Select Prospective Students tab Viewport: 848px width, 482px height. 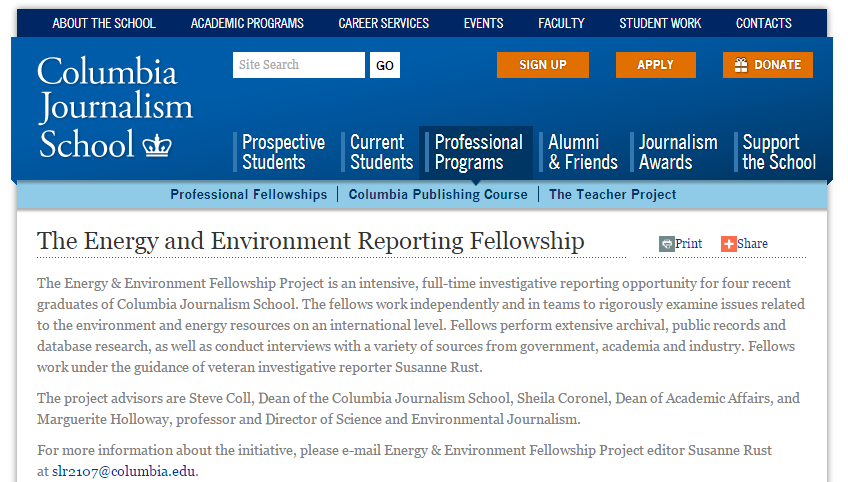coord(283,152)
